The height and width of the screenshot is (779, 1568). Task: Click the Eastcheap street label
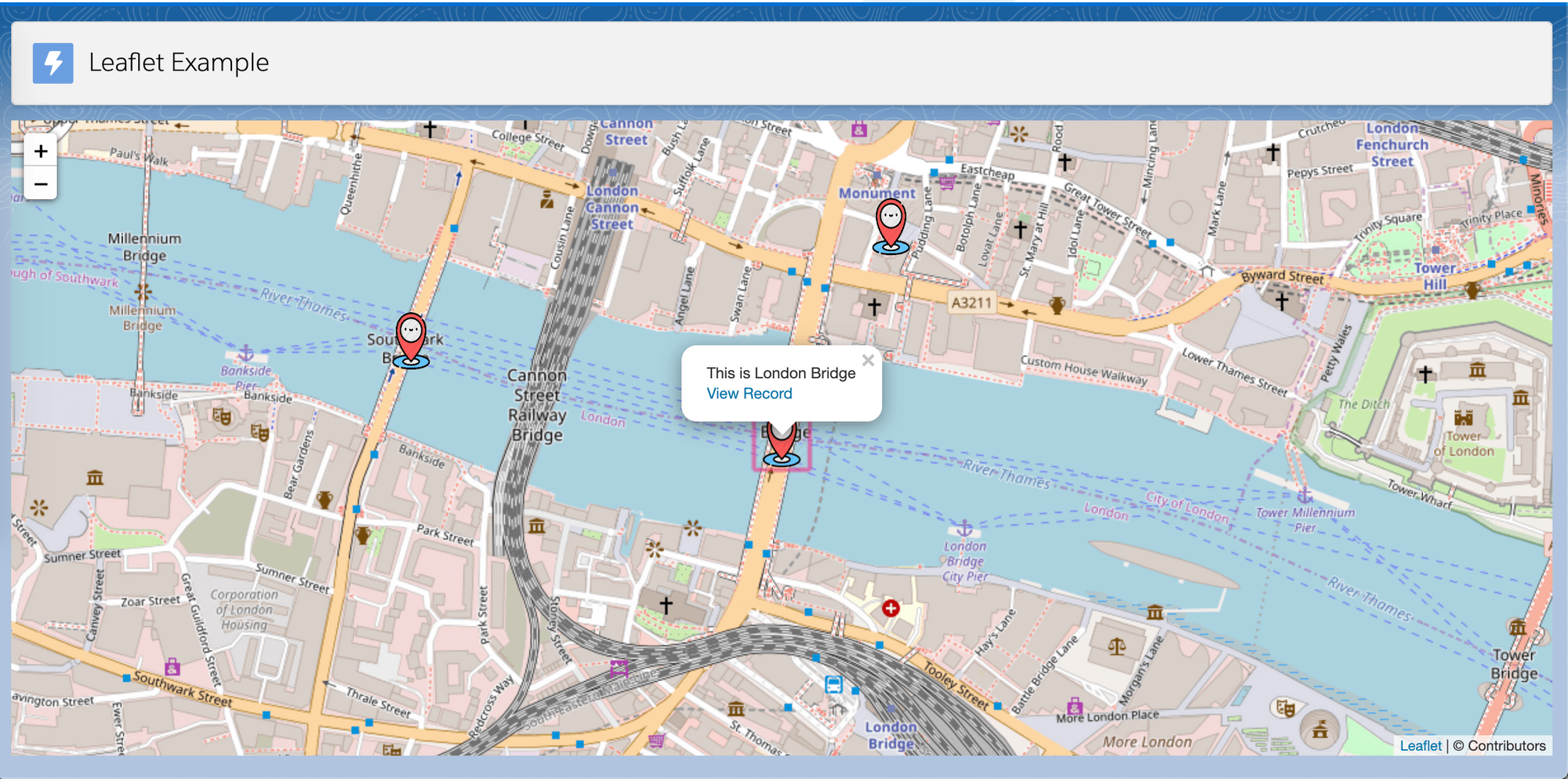click(x=987, y=171)
